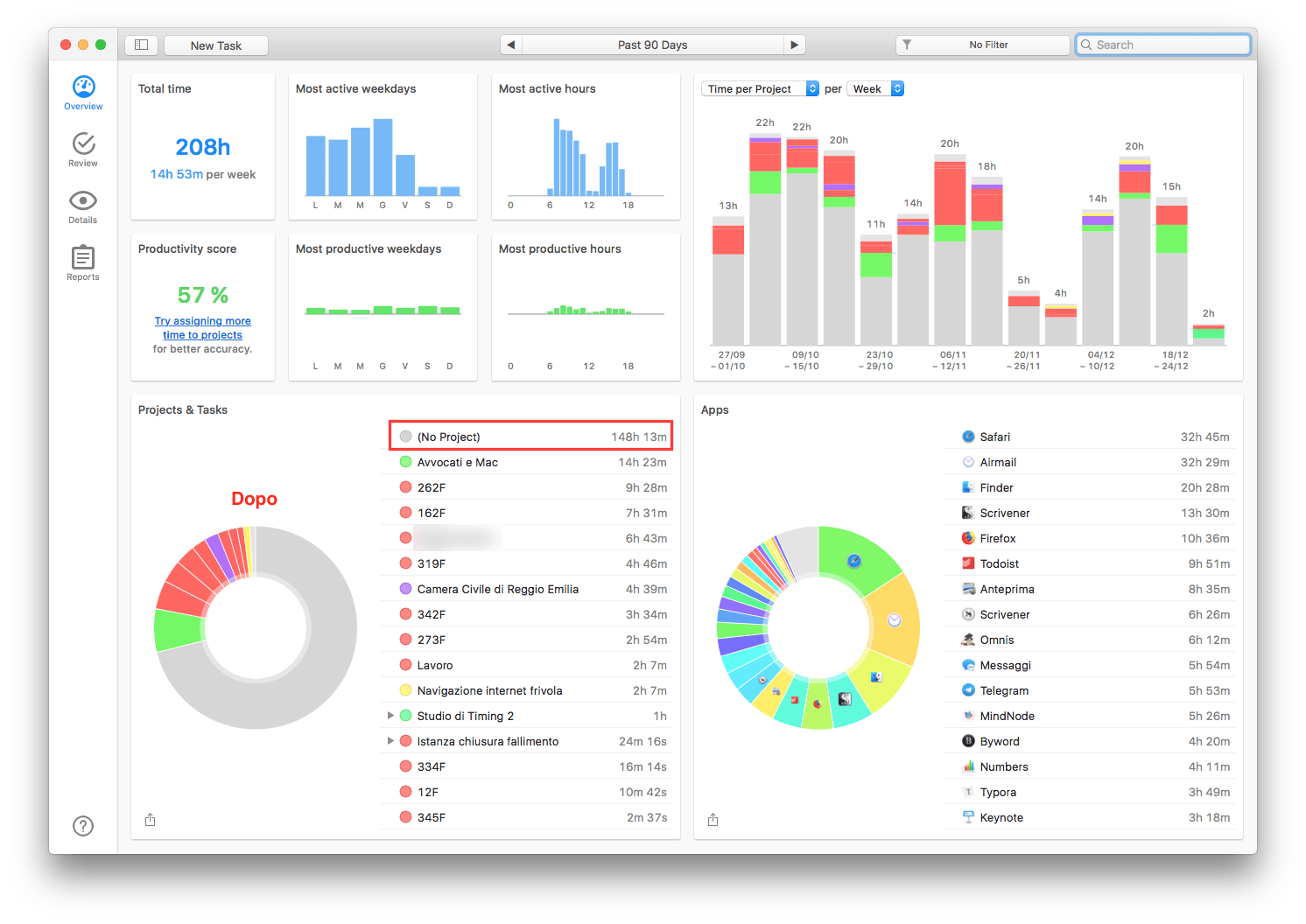Follow the Try assigning more time link
This screenshot has height=924, width=1306.
pos(202,328)
